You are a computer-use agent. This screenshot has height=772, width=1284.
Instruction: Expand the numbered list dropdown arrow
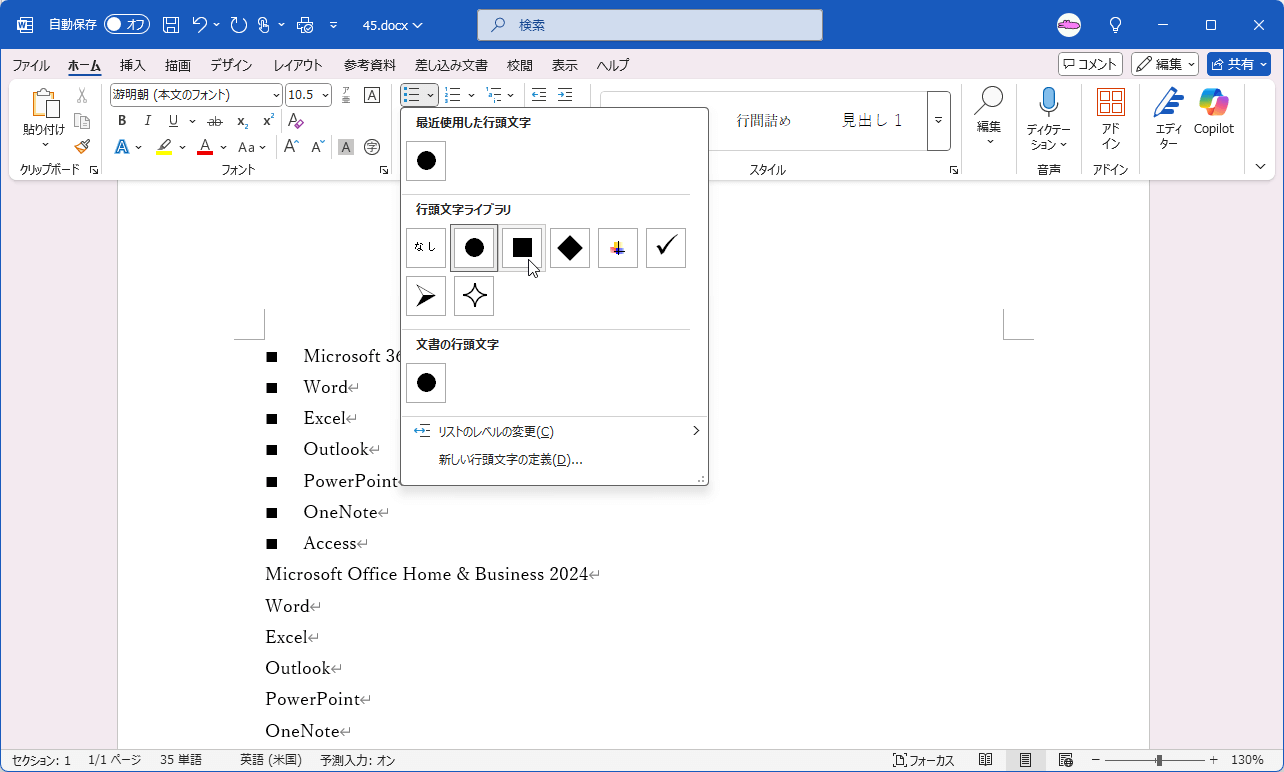pos(471,95)
